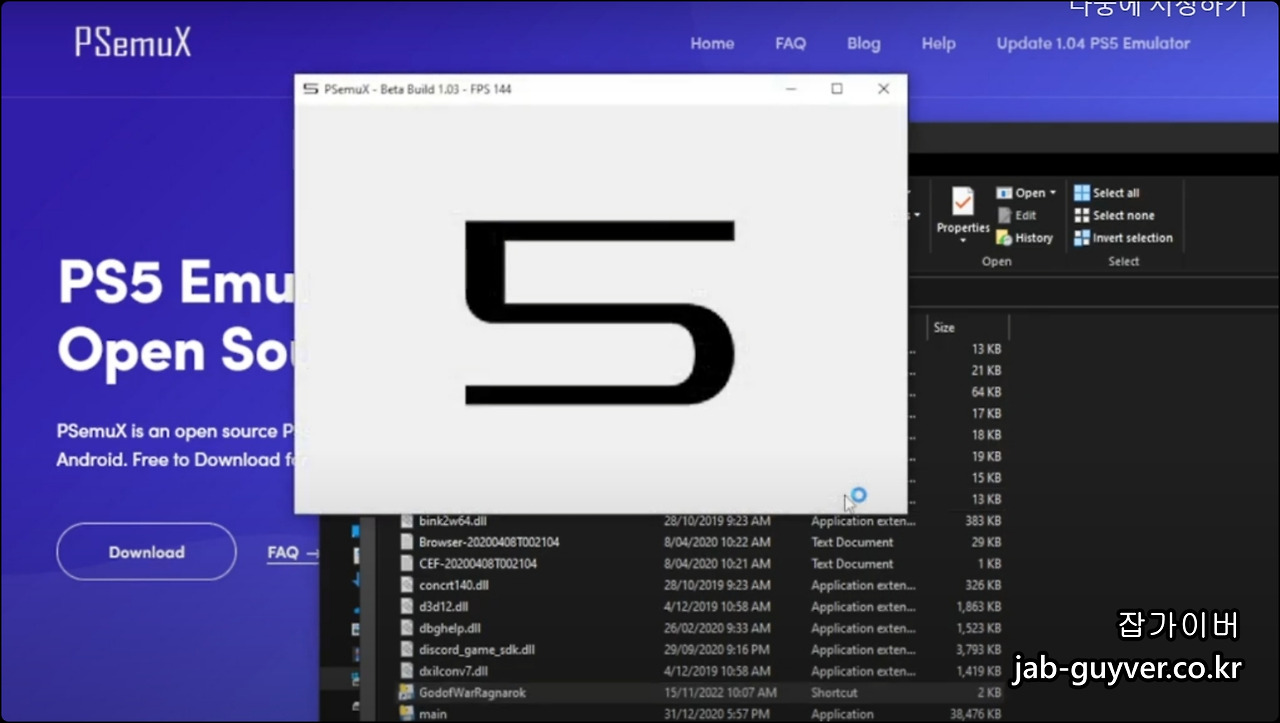1280x723 pixels.
Task: Click Select none in Explorer ribbon
Action: 1114,215
